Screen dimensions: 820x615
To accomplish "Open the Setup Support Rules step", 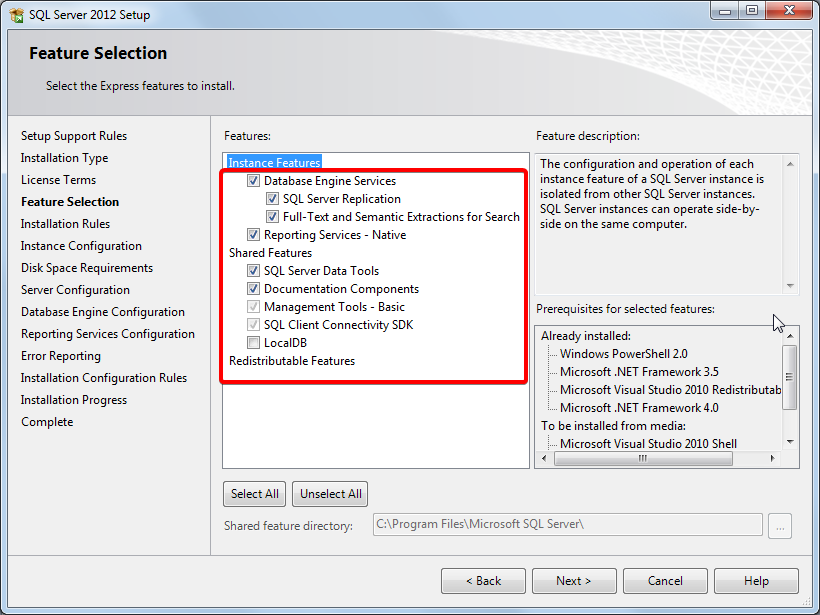I will [x=74, y=136].
